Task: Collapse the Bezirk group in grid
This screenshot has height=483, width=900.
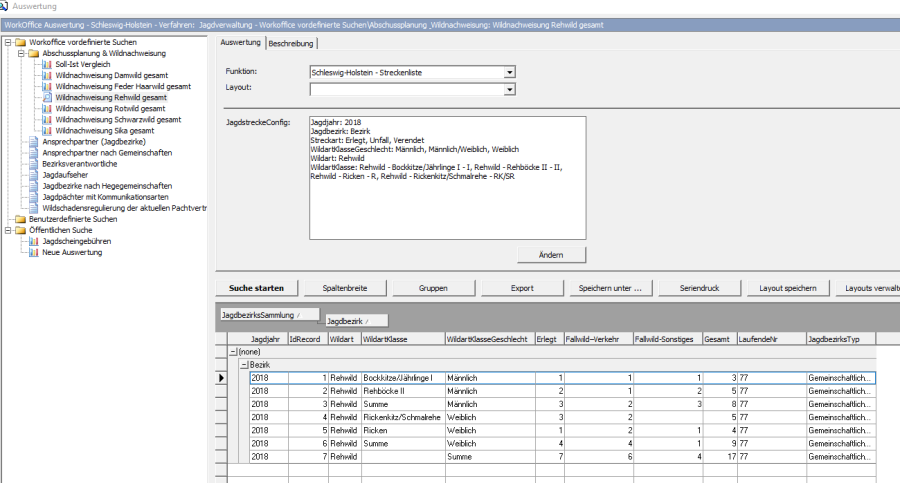Action: pos(243,365)
